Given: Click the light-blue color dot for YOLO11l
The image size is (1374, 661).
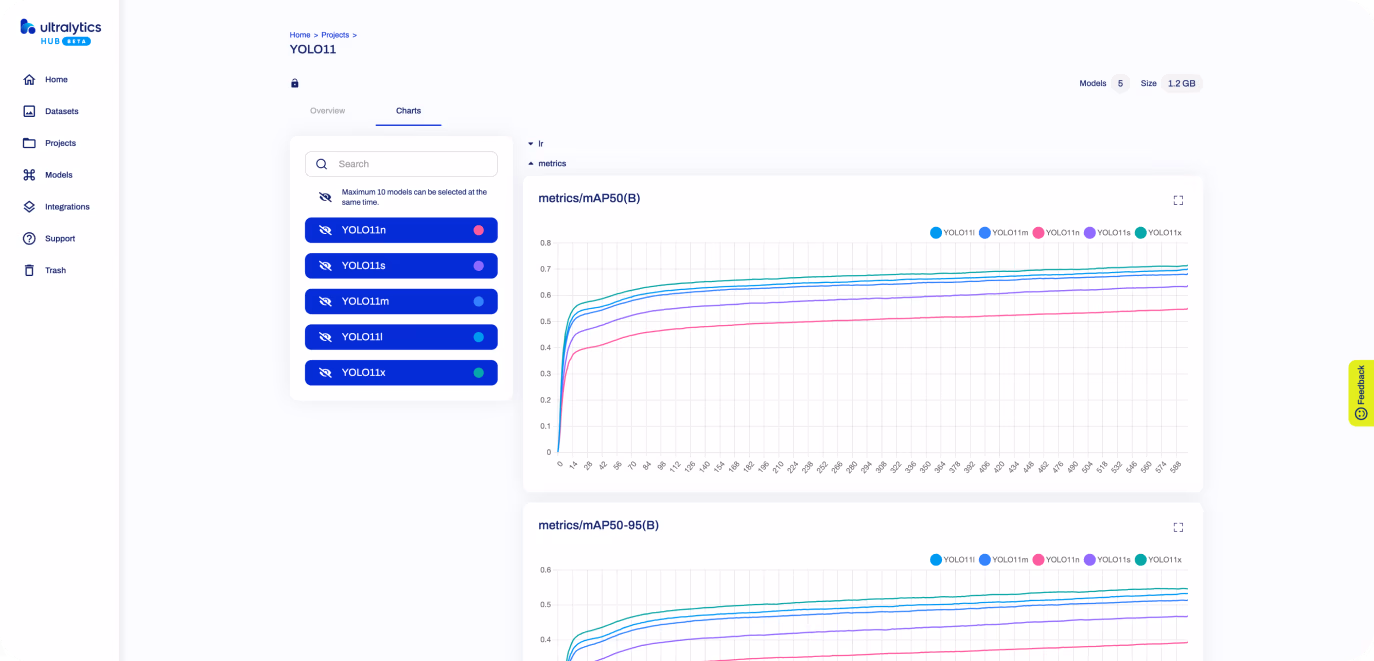Looking at the screenshot, I should pyautogui.click(x=478, y=337).
